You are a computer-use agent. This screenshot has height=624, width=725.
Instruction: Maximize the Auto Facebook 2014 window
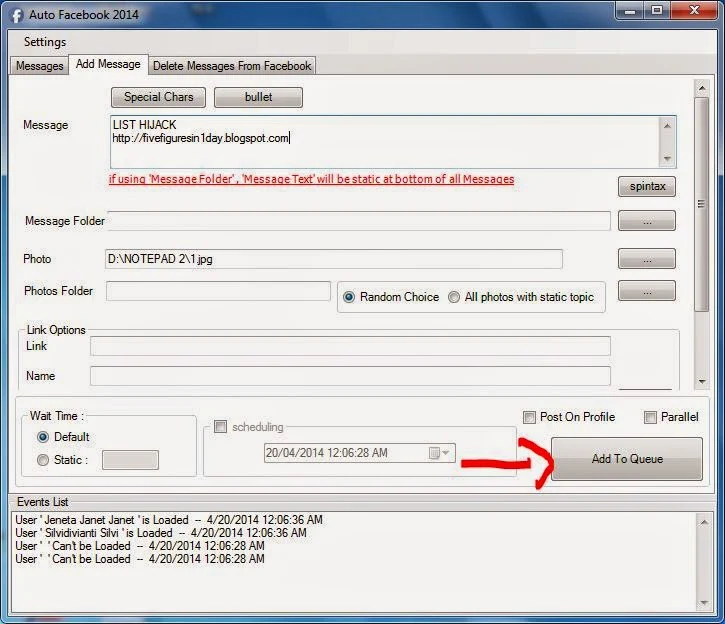[657, 10]
